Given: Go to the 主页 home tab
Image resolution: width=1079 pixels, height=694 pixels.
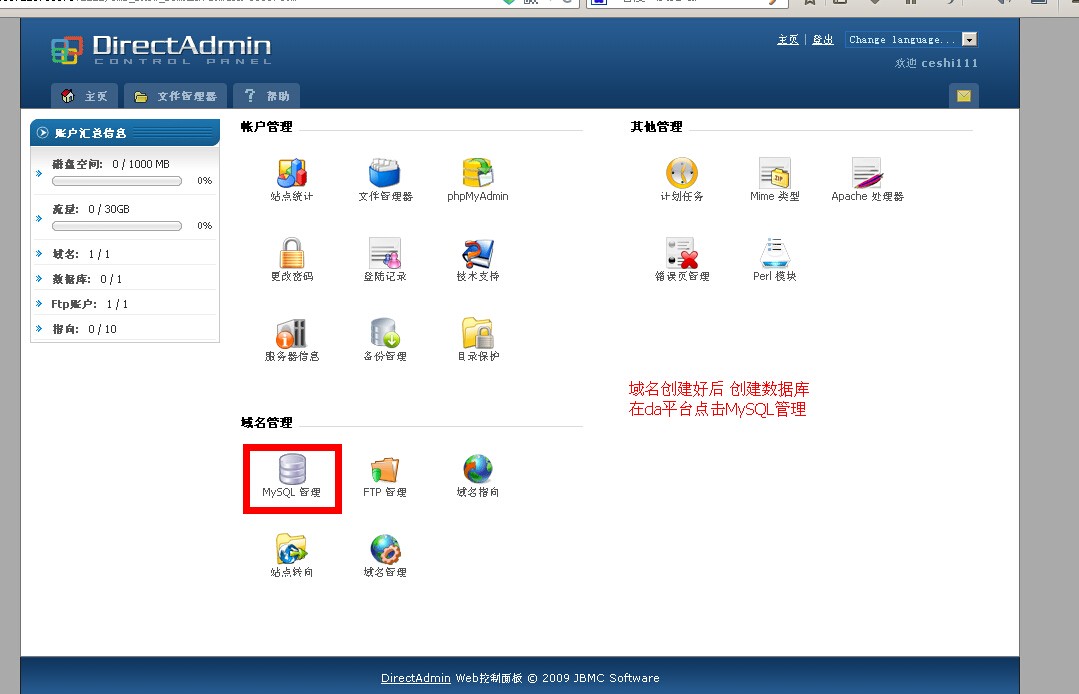Looking at the screenshot, I should 85,96.
